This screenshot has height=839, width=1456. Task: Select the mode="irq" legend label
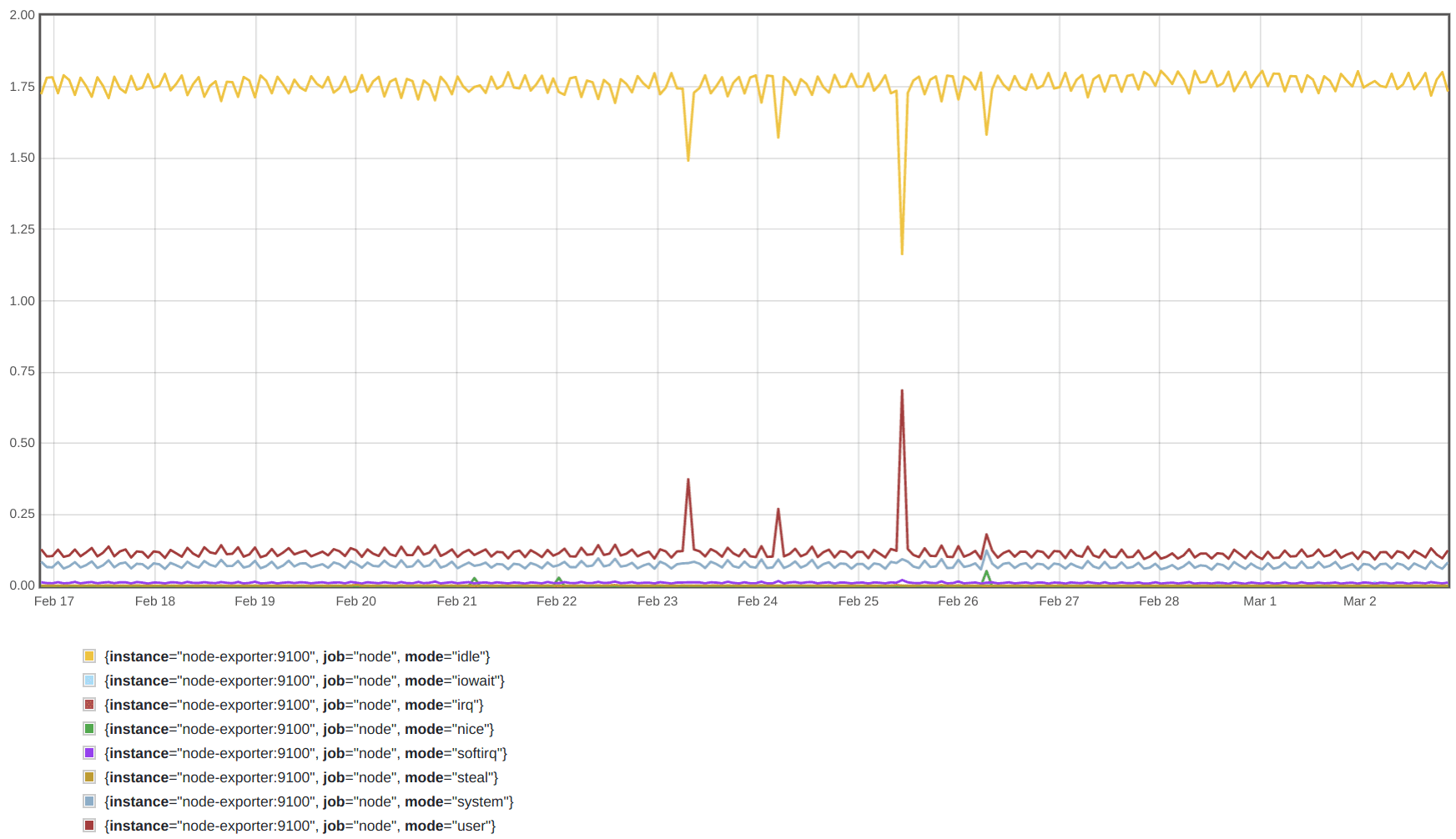pos(294,706)
